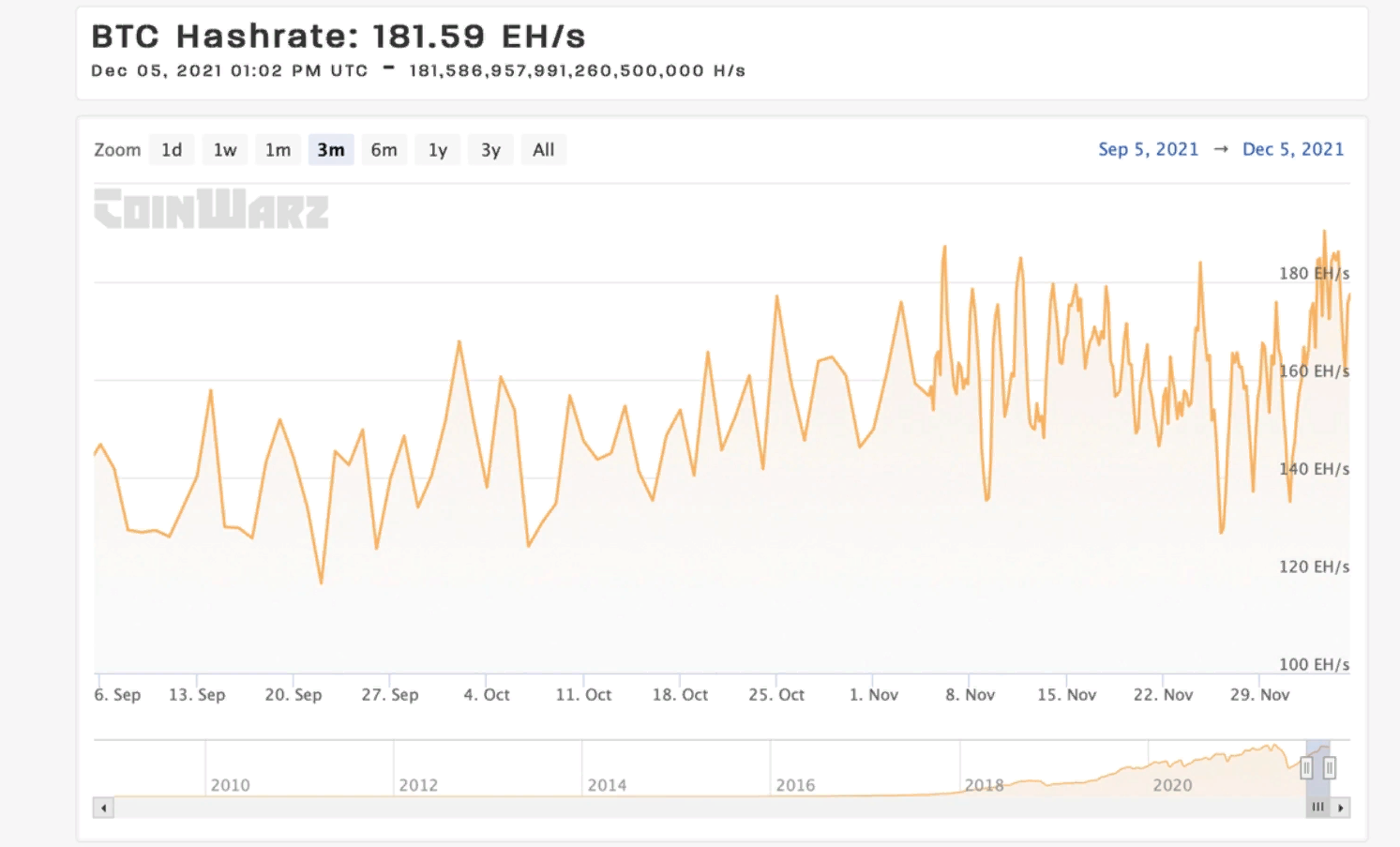
Task: Click the navigator scrollbar thumb grip
Action: (1318, 808)
